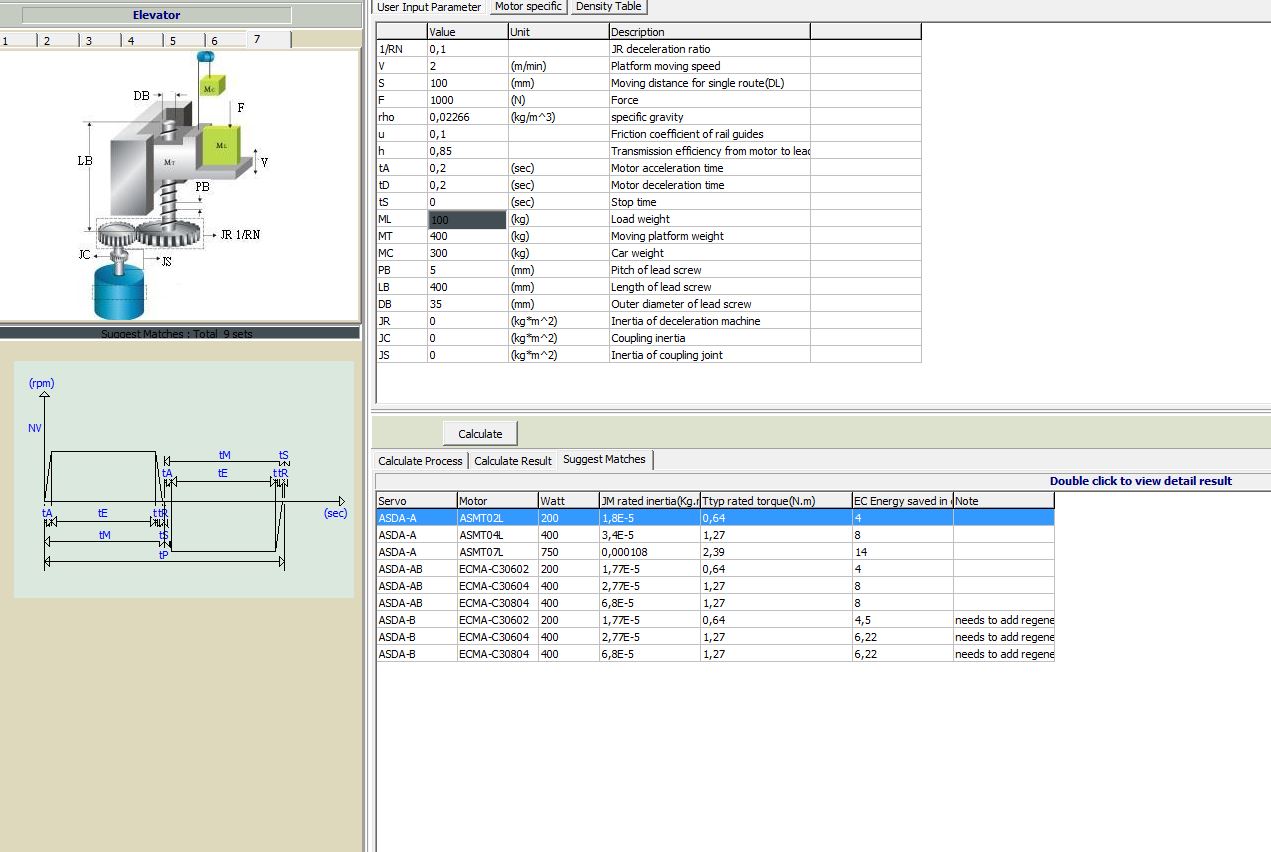The height and width of the screenshot is (852, 1271).
Task: Click the JM rated inertia column header
Action: click(x=649, y=501)
